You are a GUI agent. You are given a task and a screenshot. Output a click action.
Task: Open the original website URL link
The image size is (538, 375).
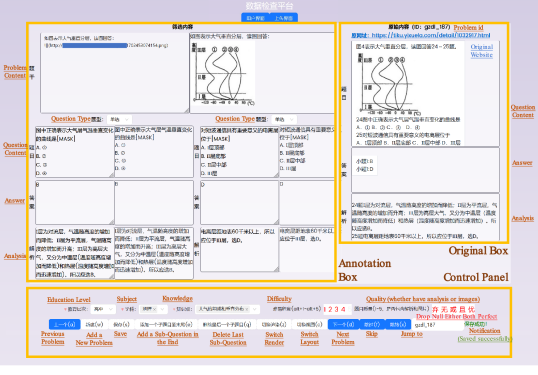(x=431, y=35)
